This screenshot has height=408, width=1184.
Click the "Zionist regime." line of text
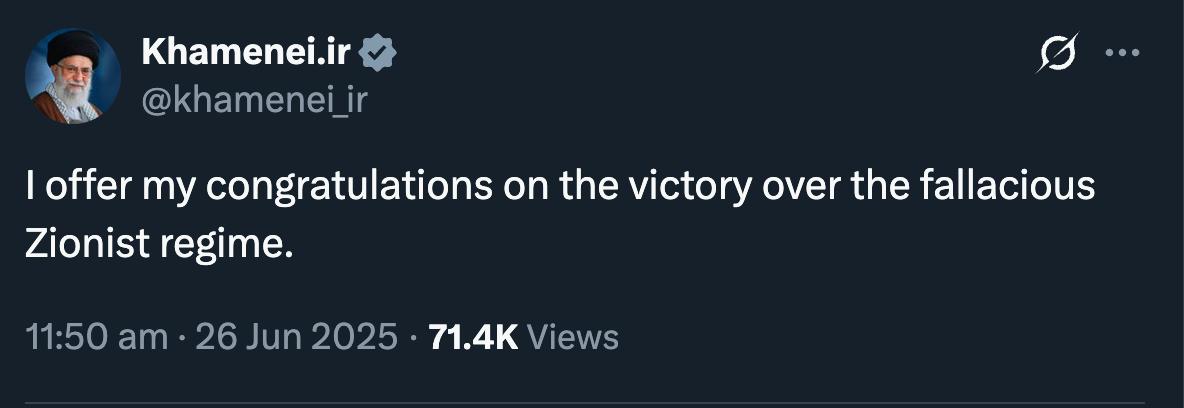159,240
